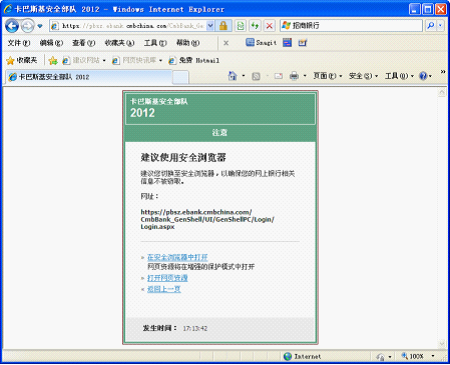
Task: Open Favorites star button 收藏夹
Action: click(22, 60)
